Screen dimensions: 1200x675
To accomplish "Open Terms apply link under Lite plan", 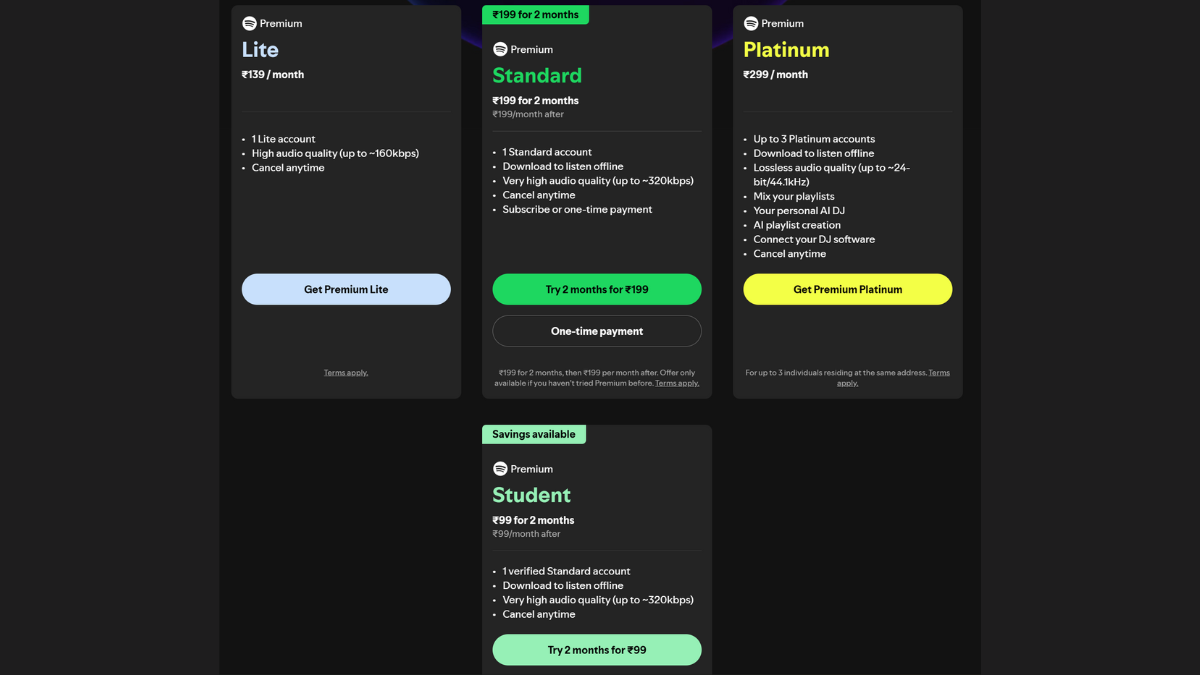I will point(345,371).
